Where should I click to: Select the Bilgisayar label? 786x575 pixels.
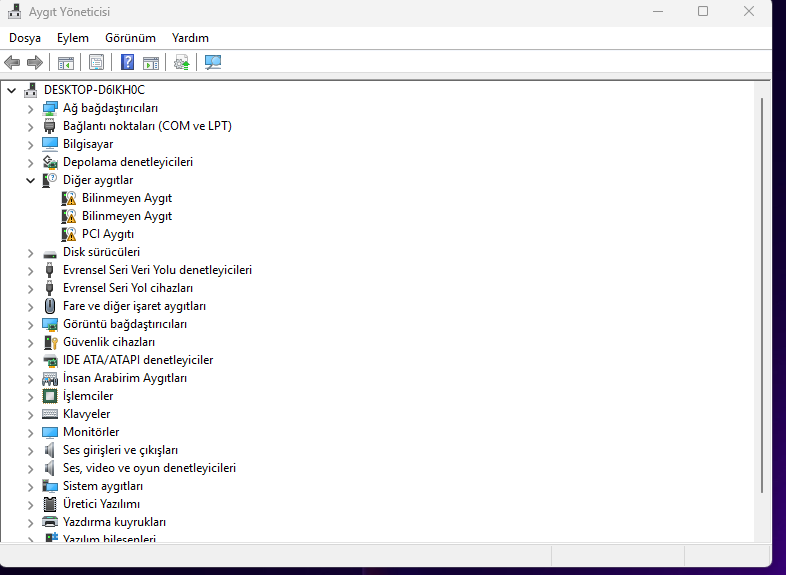pyautogui.click(x=88, y=144)
